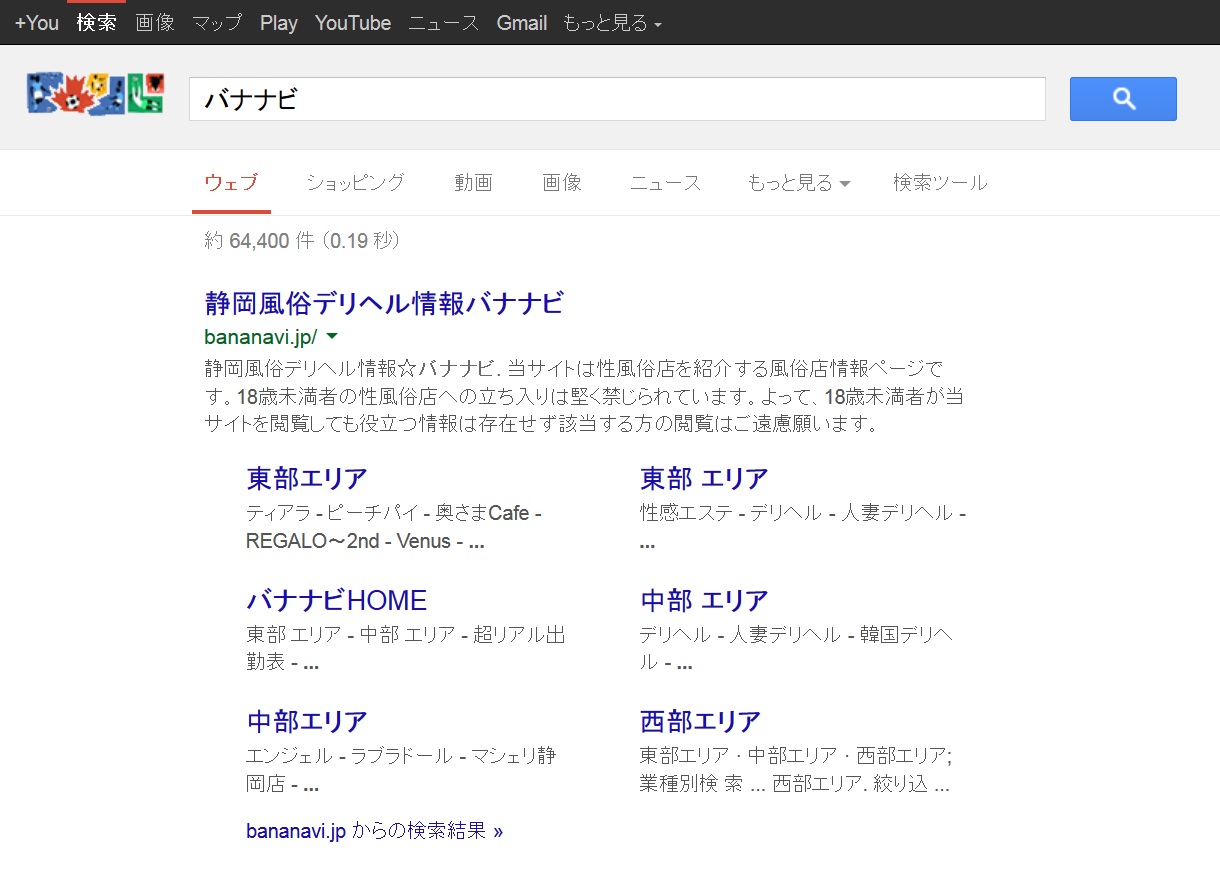The height and width of the screenshot is (882, 1220).
Task: Select the ウェブ tab
Action: click(x=231, y=182)
